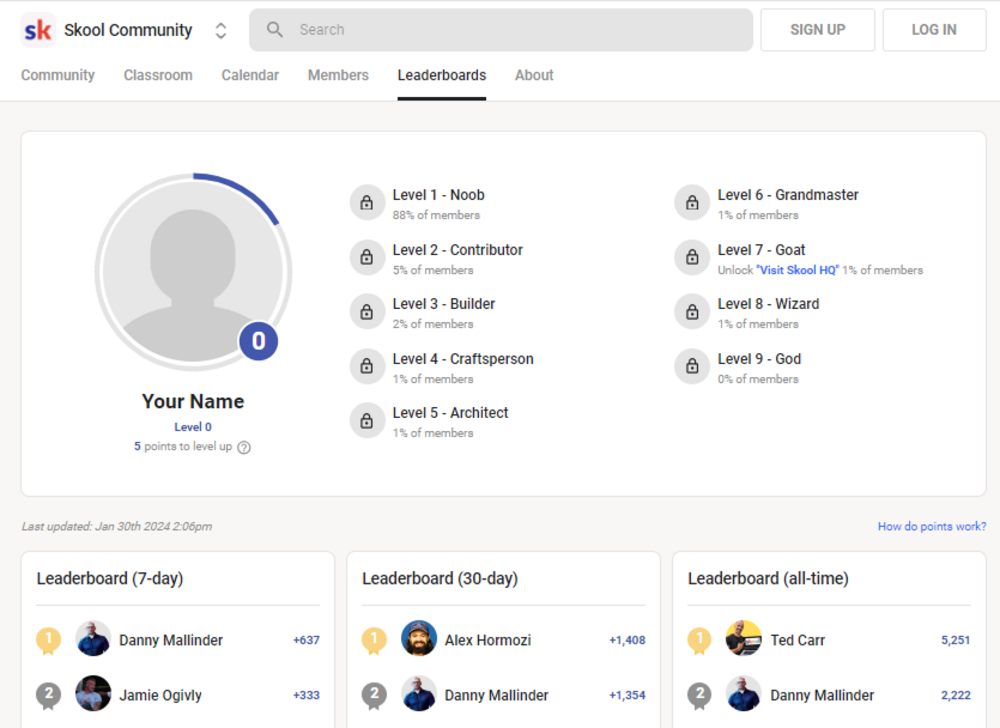Screen dimensions: 1000x728
Task: Click the +637 points value
Action: point(306,640)
